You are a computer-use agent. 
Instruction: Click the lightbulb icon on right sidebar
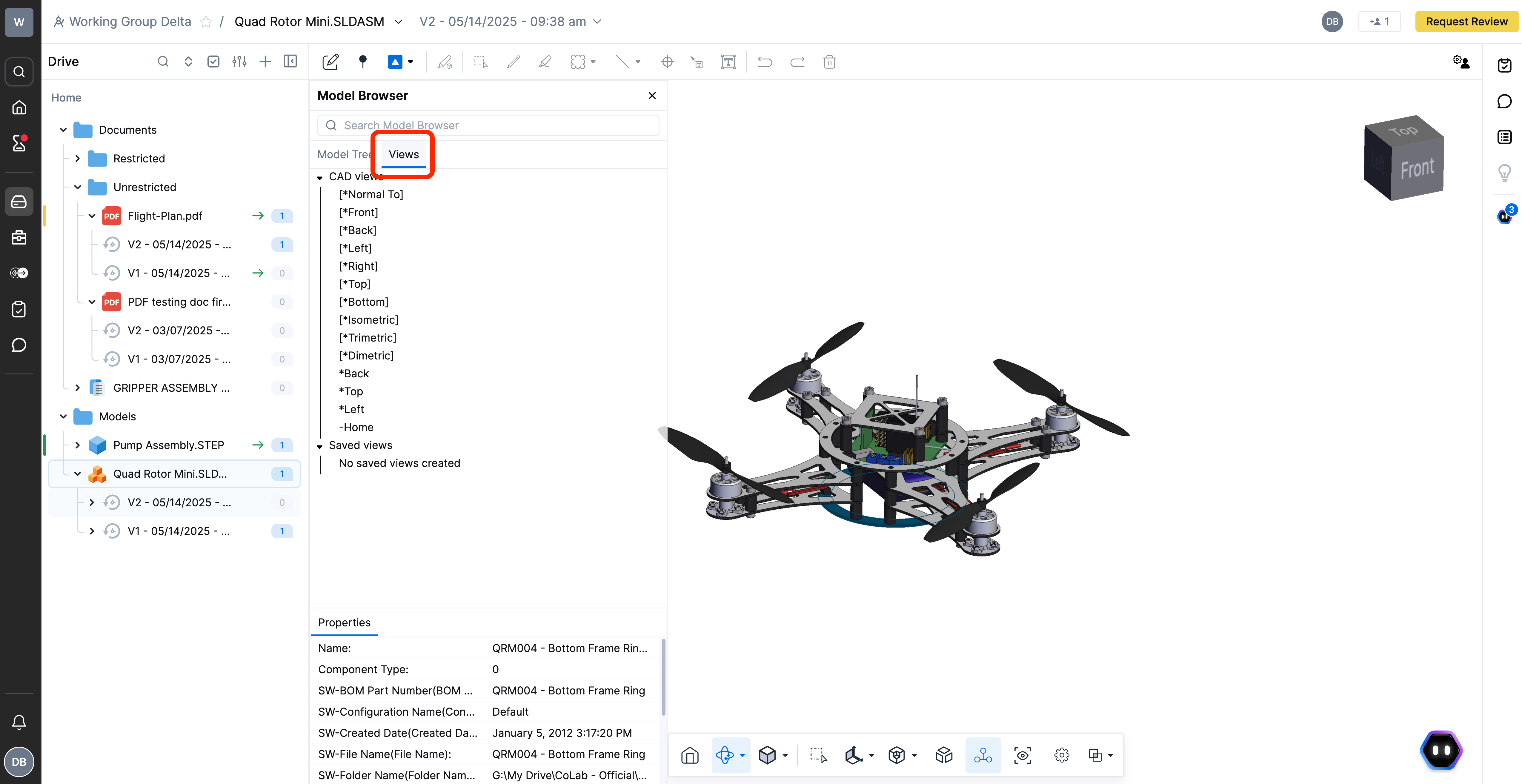(x=1504, y=173)
